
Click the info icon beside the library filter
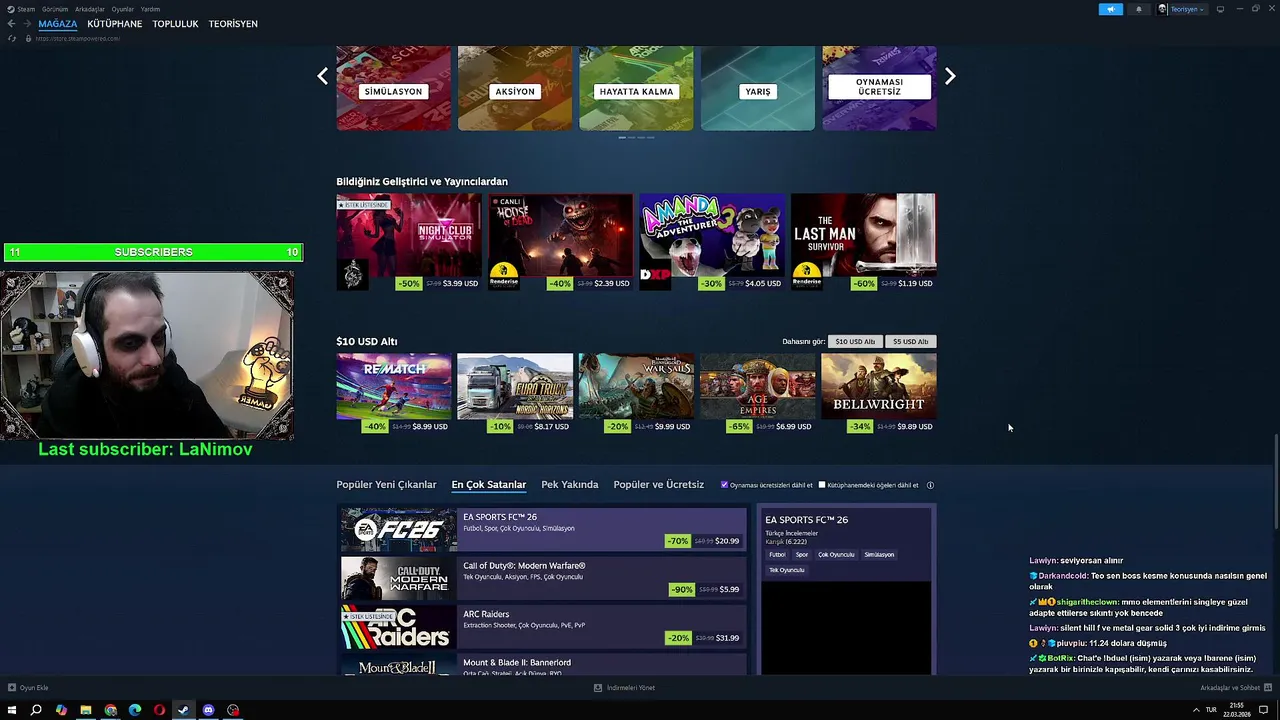930,485
